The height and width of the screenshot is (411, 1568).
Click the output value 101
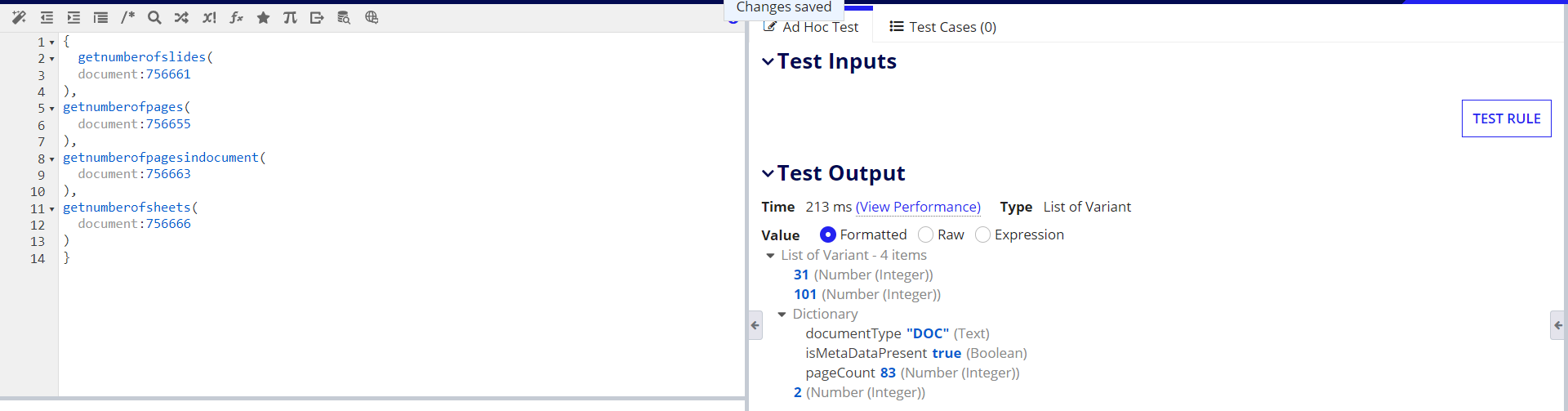click(805, 295)
